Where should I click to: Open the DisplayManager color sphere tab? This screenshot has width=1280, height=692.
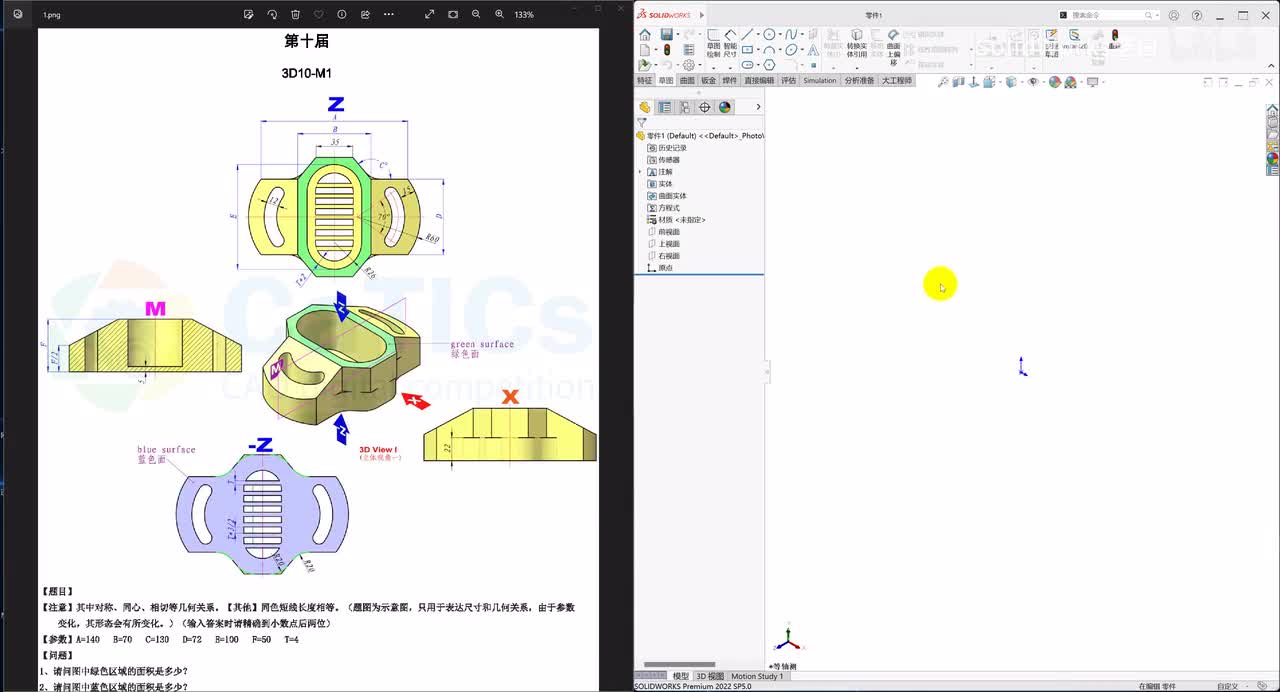tap(725, 107)
